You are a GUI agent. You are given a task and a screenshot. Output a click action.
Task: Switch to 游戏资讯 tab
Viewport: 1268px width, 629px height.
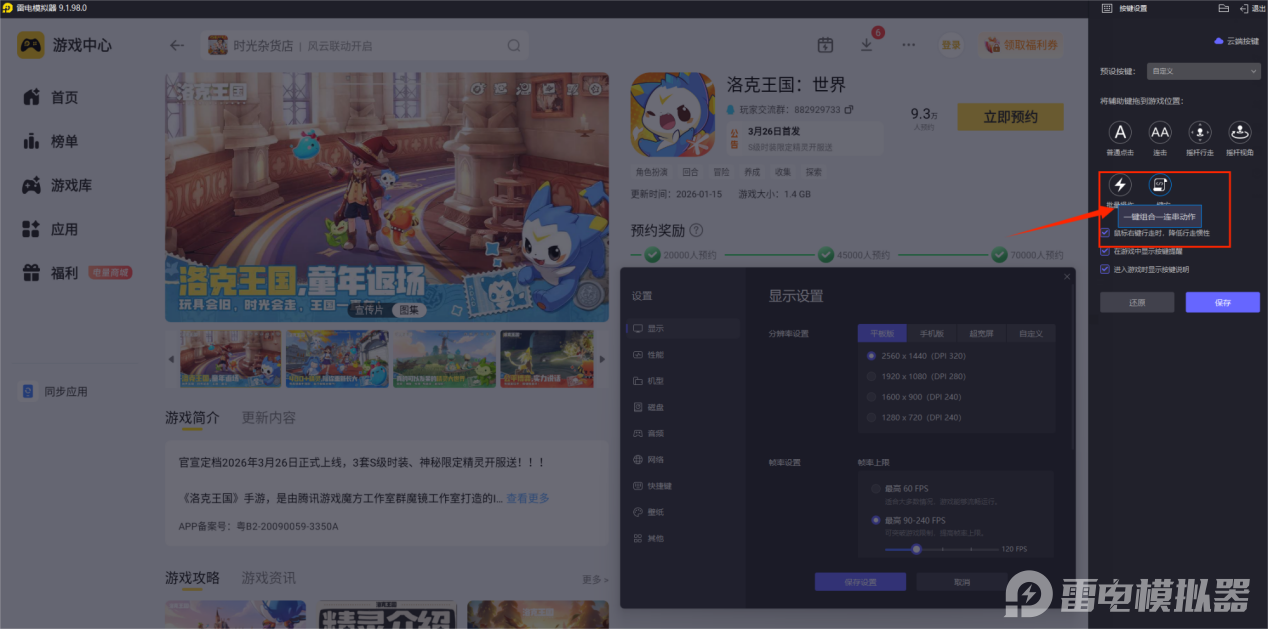tap(269, 577)
